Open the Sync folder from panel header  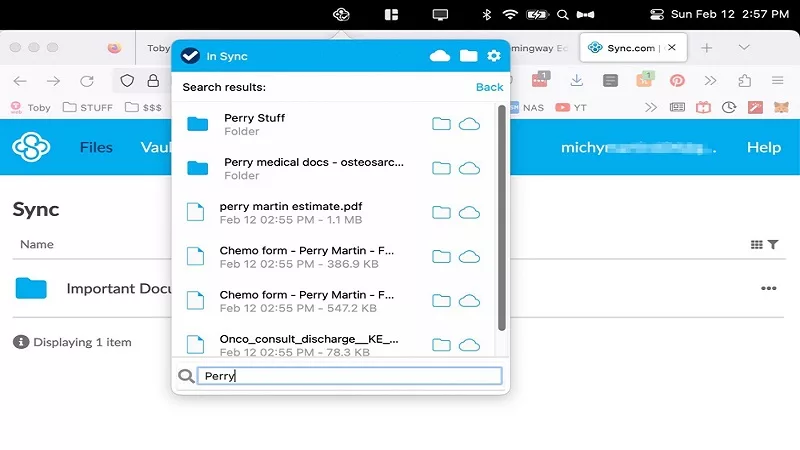(x=468, y=56)
